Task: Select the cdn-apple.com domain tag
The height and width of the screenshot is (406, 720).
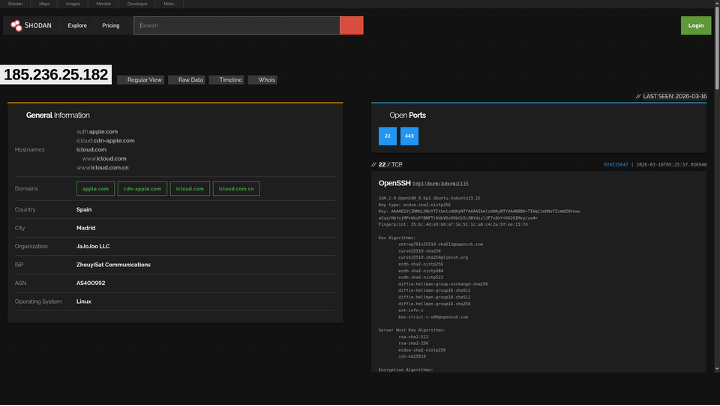Action: (142, 188)
